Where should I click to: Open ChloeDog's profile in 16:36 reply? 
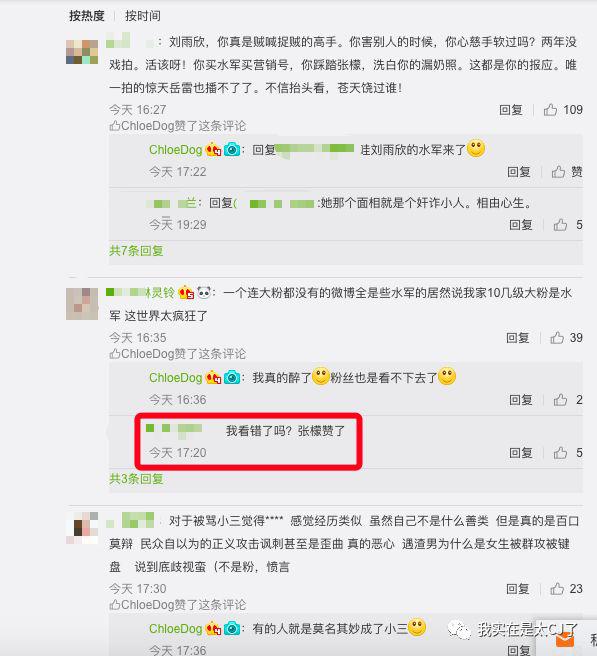click(175, 377)
